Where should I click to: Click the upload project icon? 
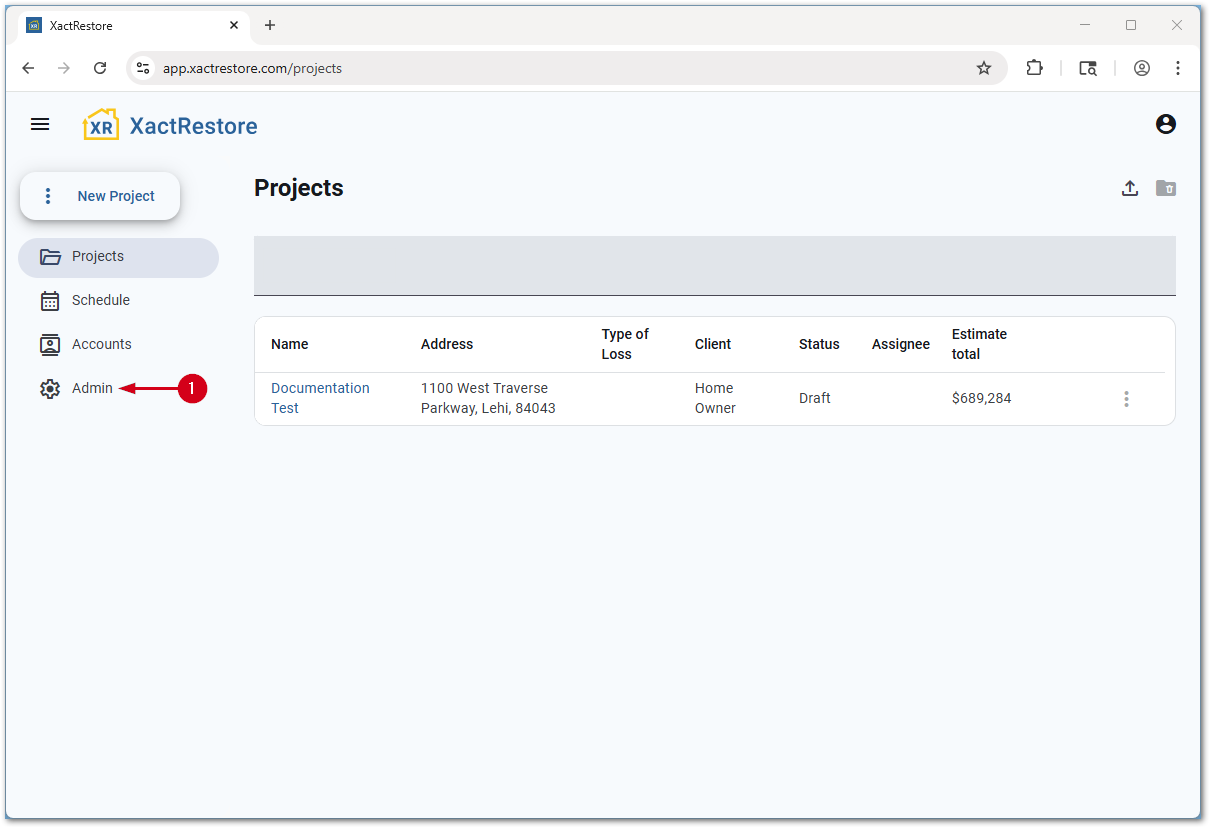[x=1130, y=188]
